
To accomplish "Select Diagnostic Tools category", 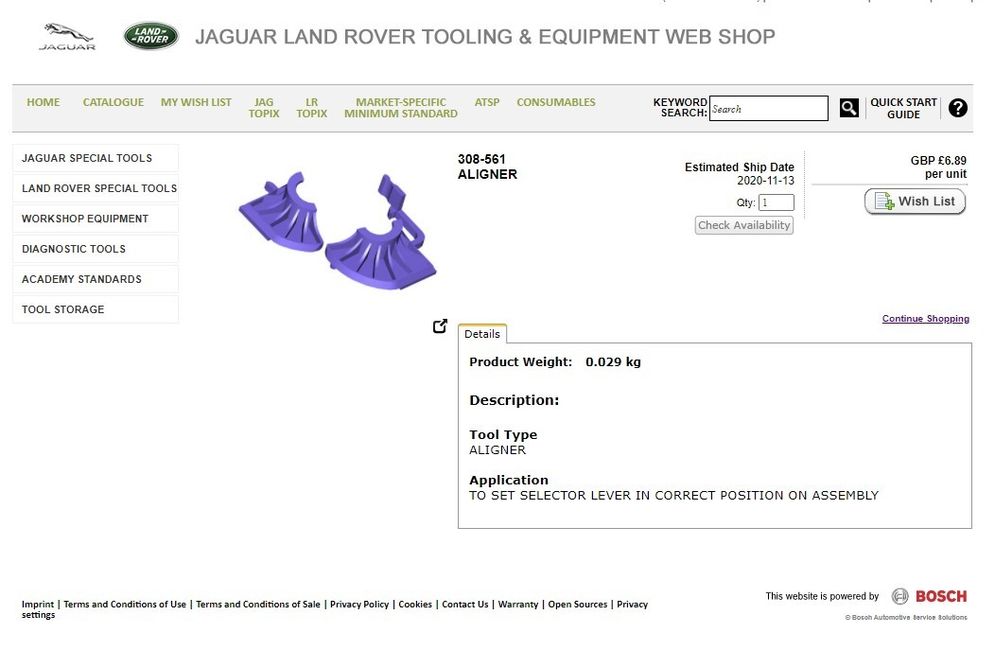I will (95, 249).
